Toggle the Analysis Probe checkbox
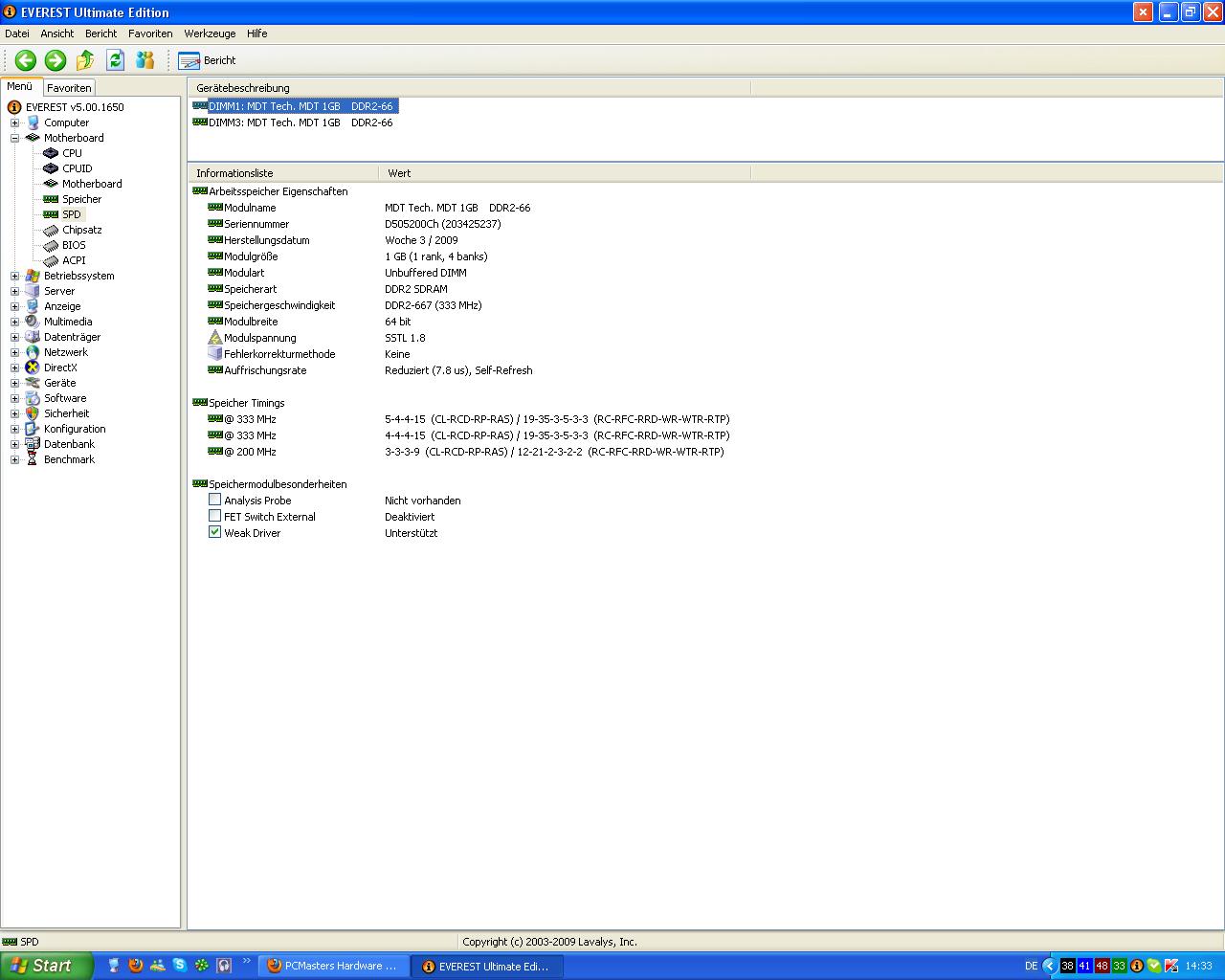 point(215,500)
